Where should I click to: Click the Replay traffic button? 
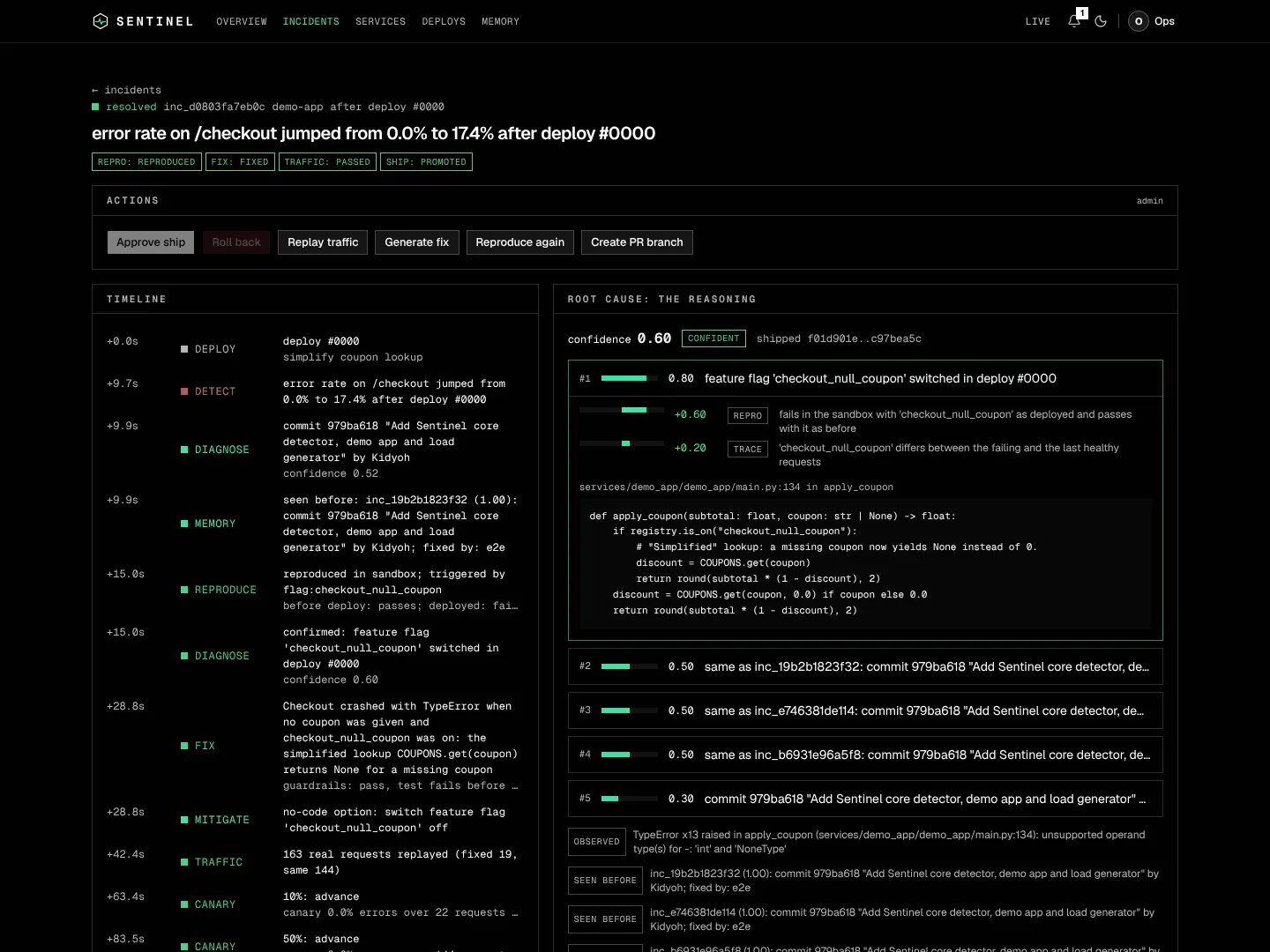(323, 242)
